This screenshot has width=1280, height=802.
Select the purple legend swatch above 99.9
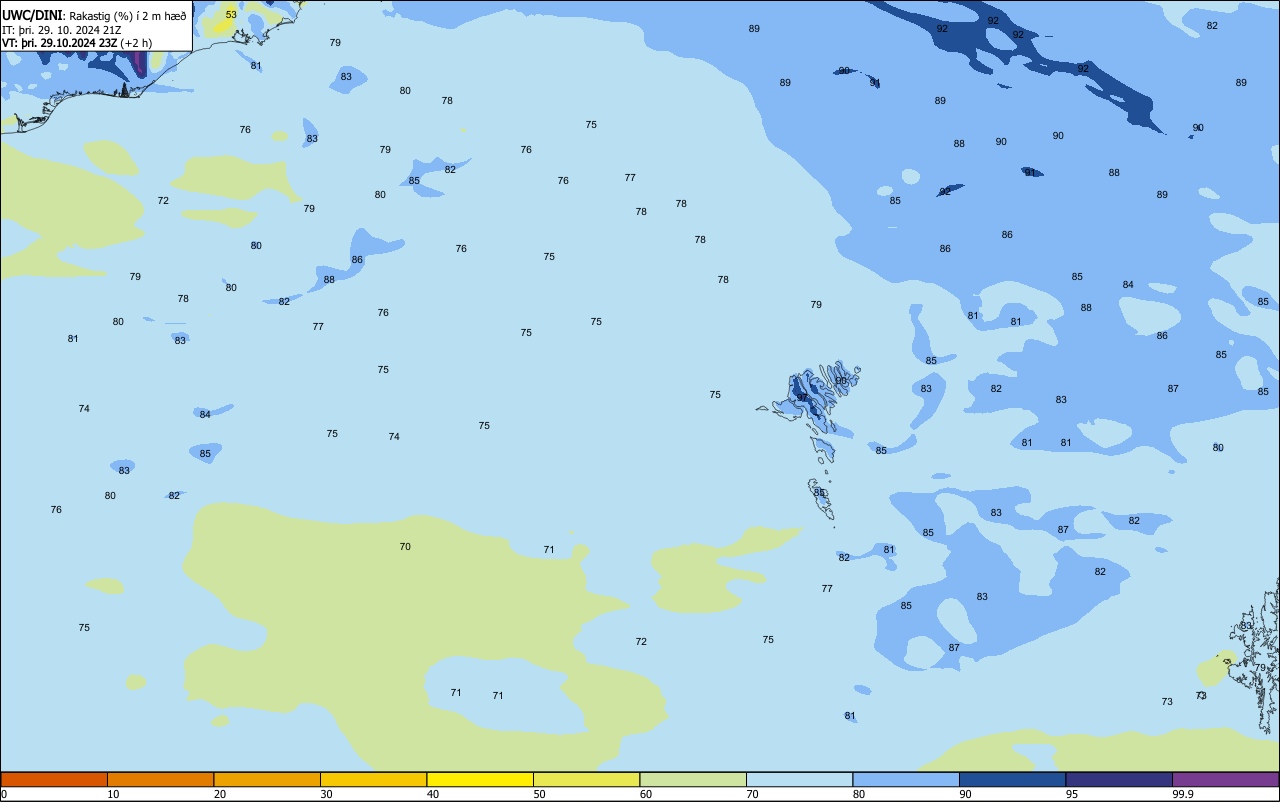pyautogui.click(x=1225, y=779)
